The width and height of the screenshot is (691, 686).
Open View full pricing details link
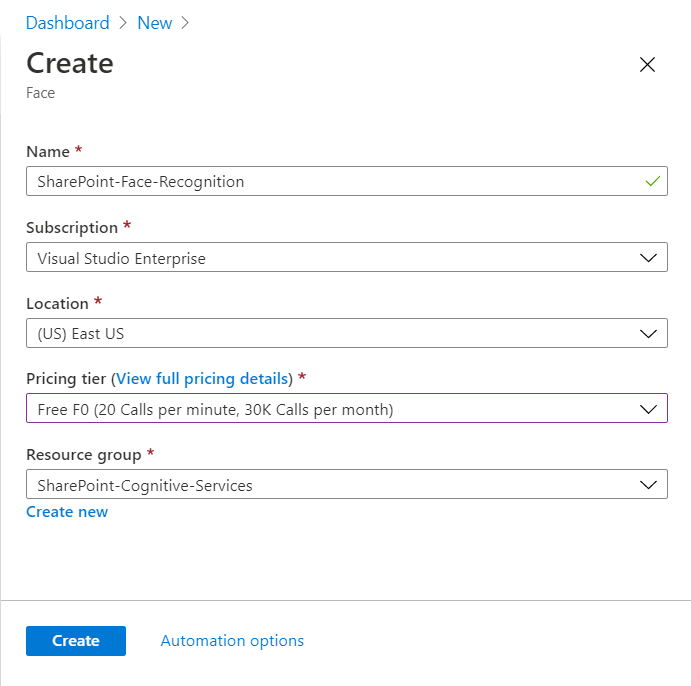[x=204, y=379]
